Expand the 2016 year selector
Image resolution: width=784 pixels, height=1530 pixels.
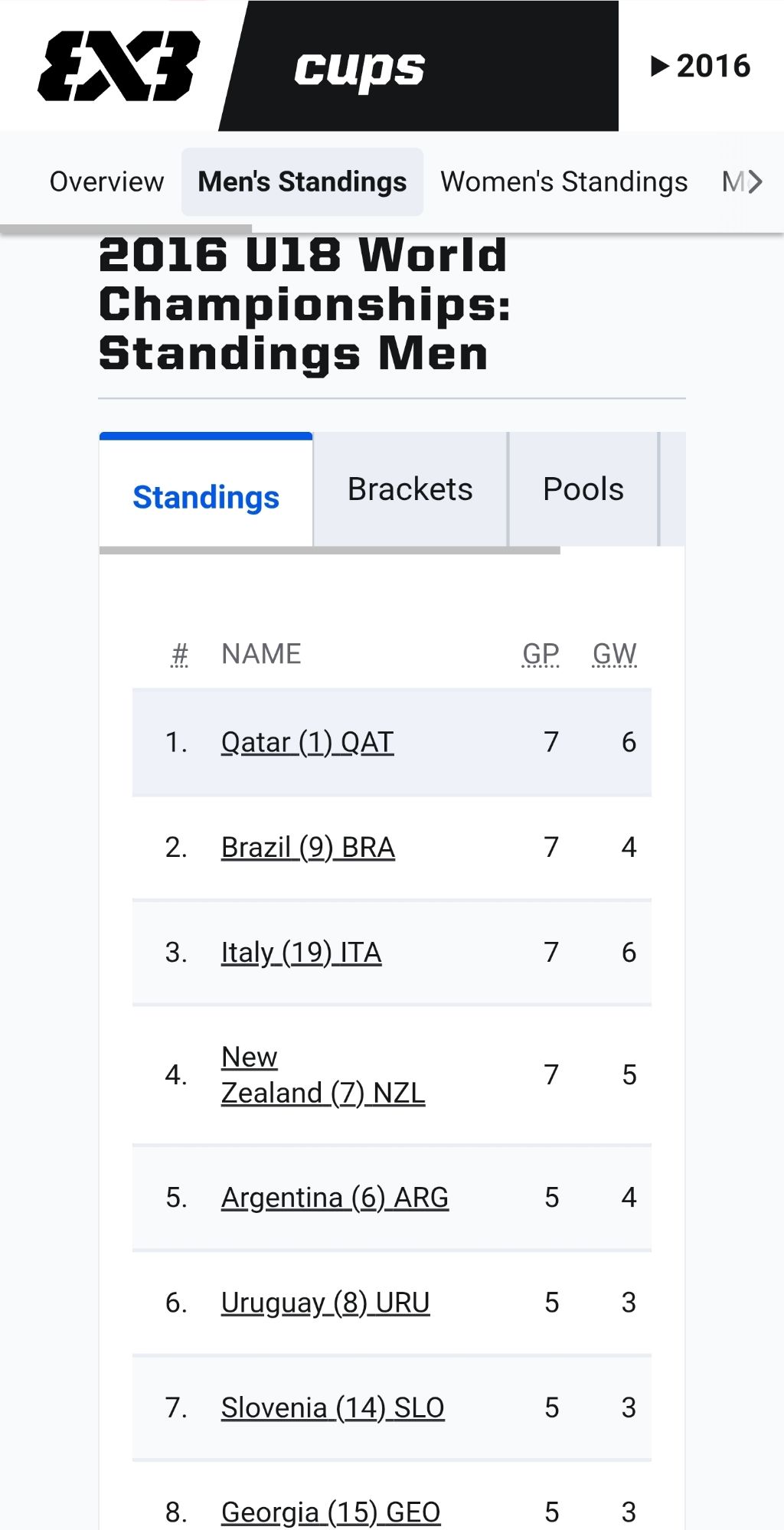click(x=701, y=66)
